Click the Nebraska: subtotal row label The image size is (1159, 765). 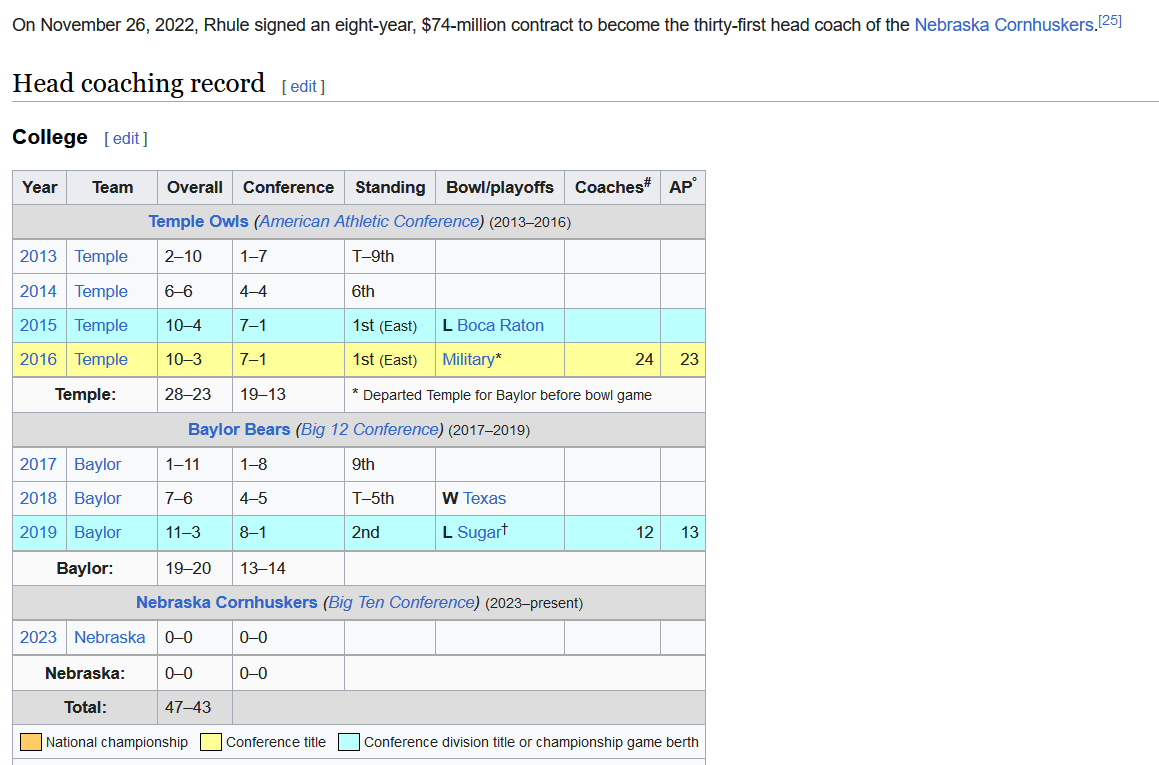[x=85, y=673]
